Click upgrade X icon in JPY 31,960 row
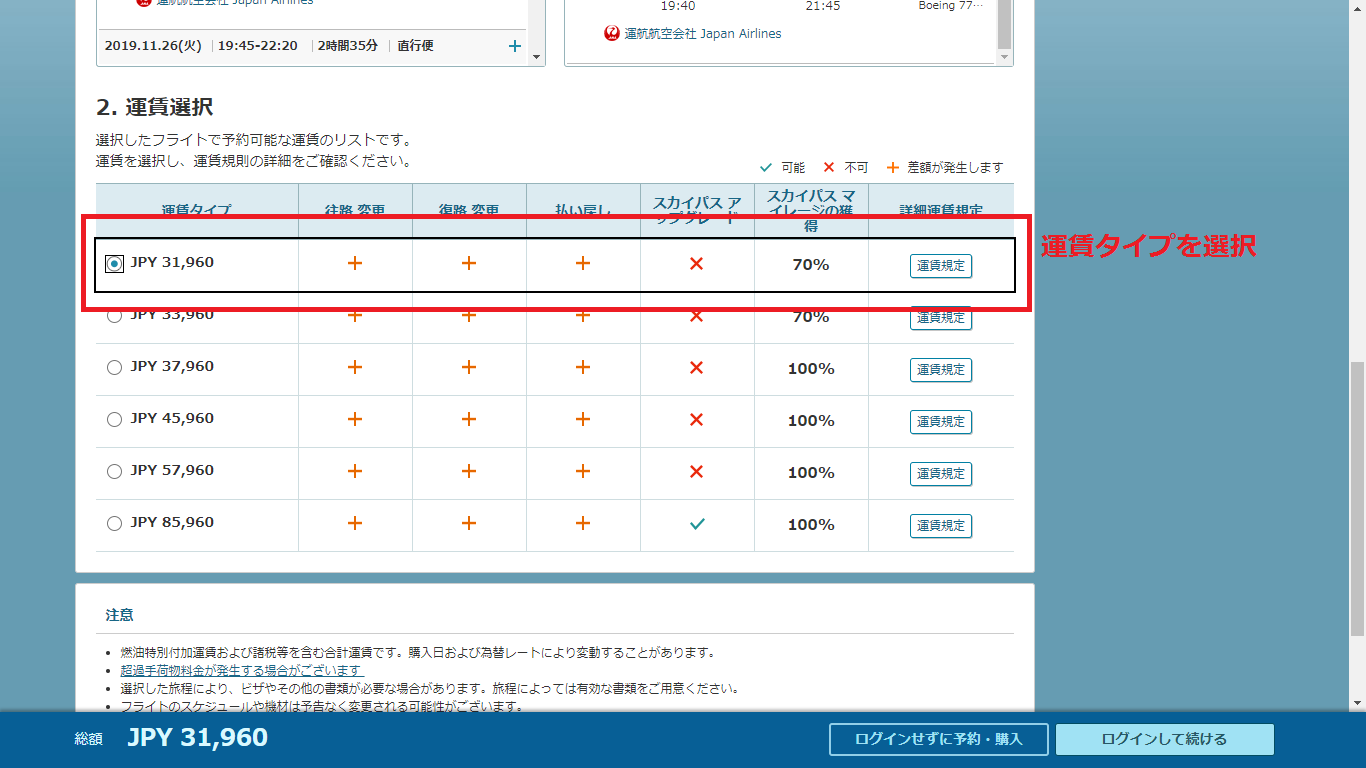 [x=697, y=264]
